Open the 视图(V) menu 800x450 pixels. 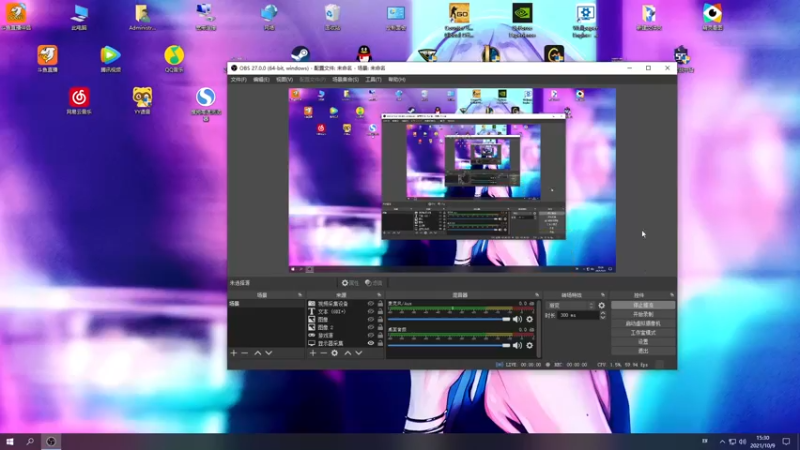[x=284, y=80]
